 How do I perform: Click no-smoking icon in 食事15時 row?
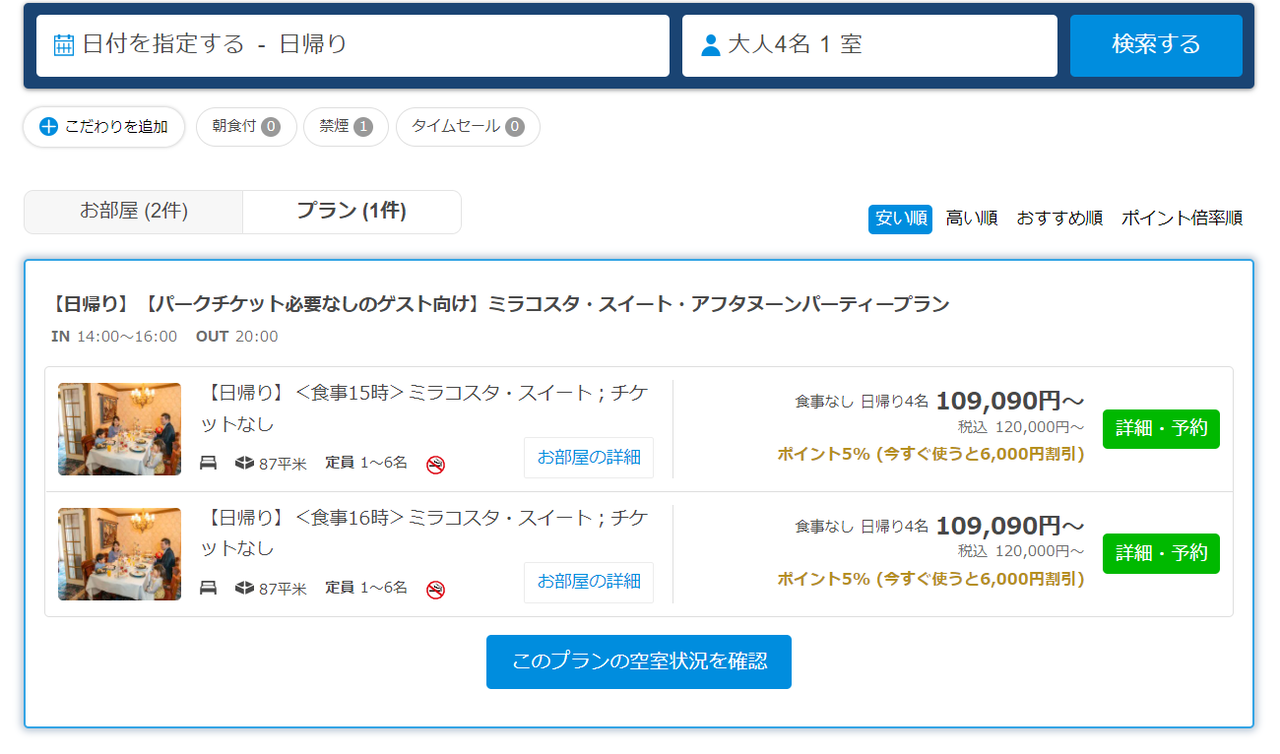click(436, 464)
